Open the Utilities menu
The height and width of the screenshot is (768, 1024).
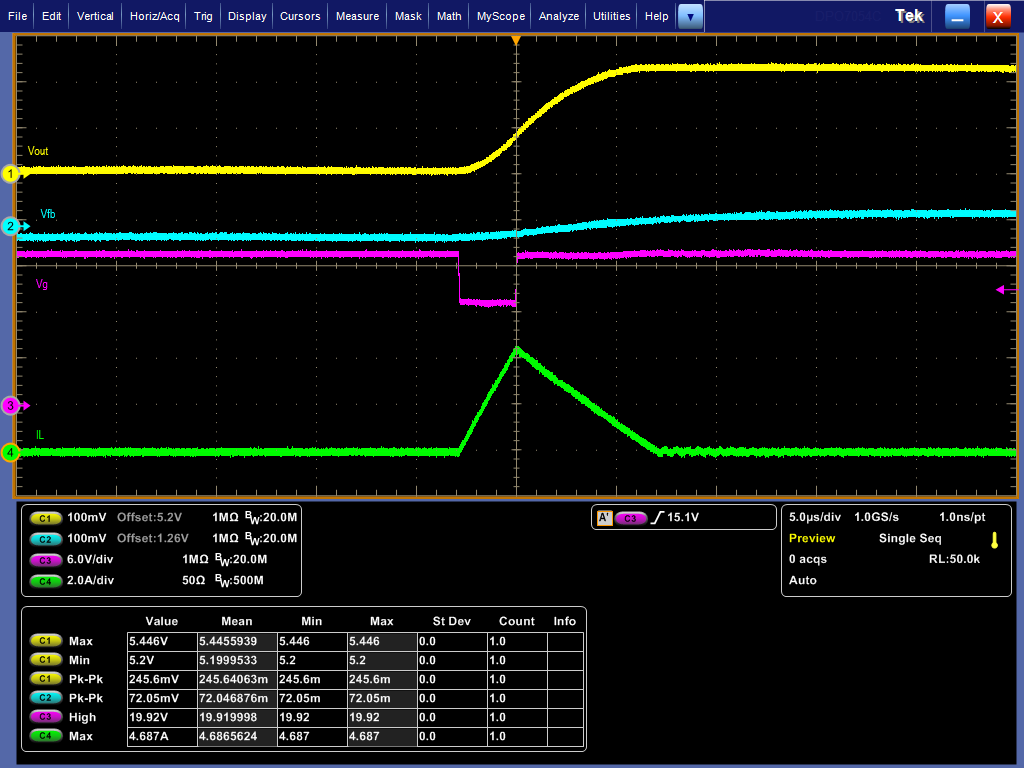point(611,16)
